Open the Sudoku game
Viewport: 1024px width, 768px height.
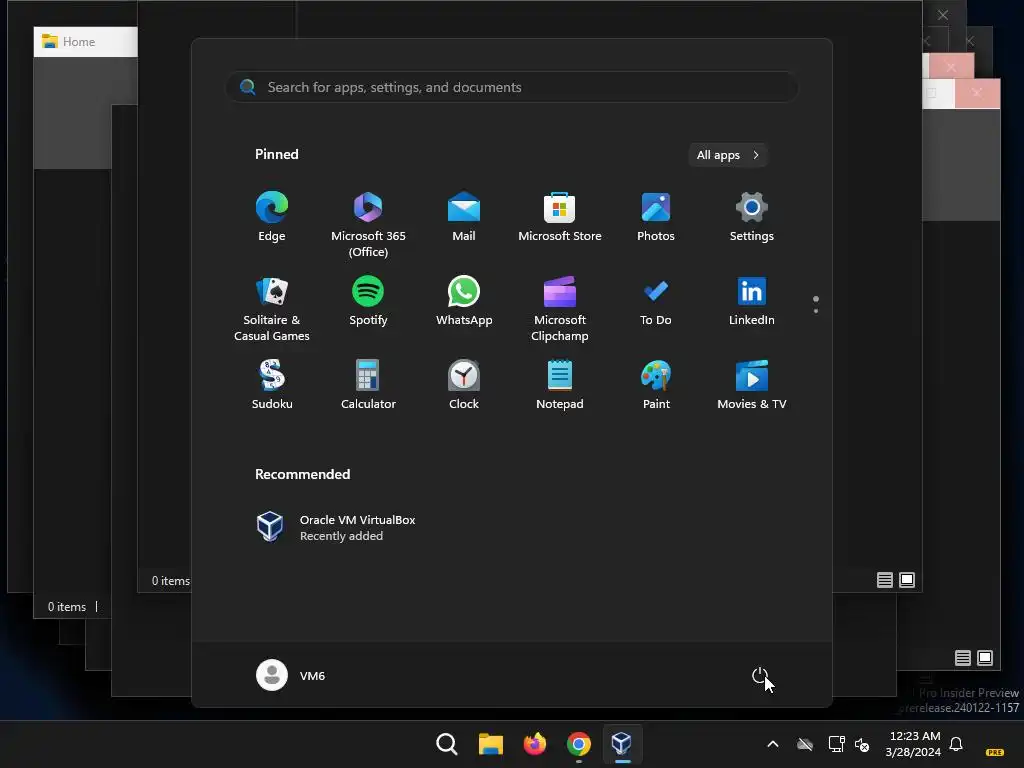[x=272, y=385]
